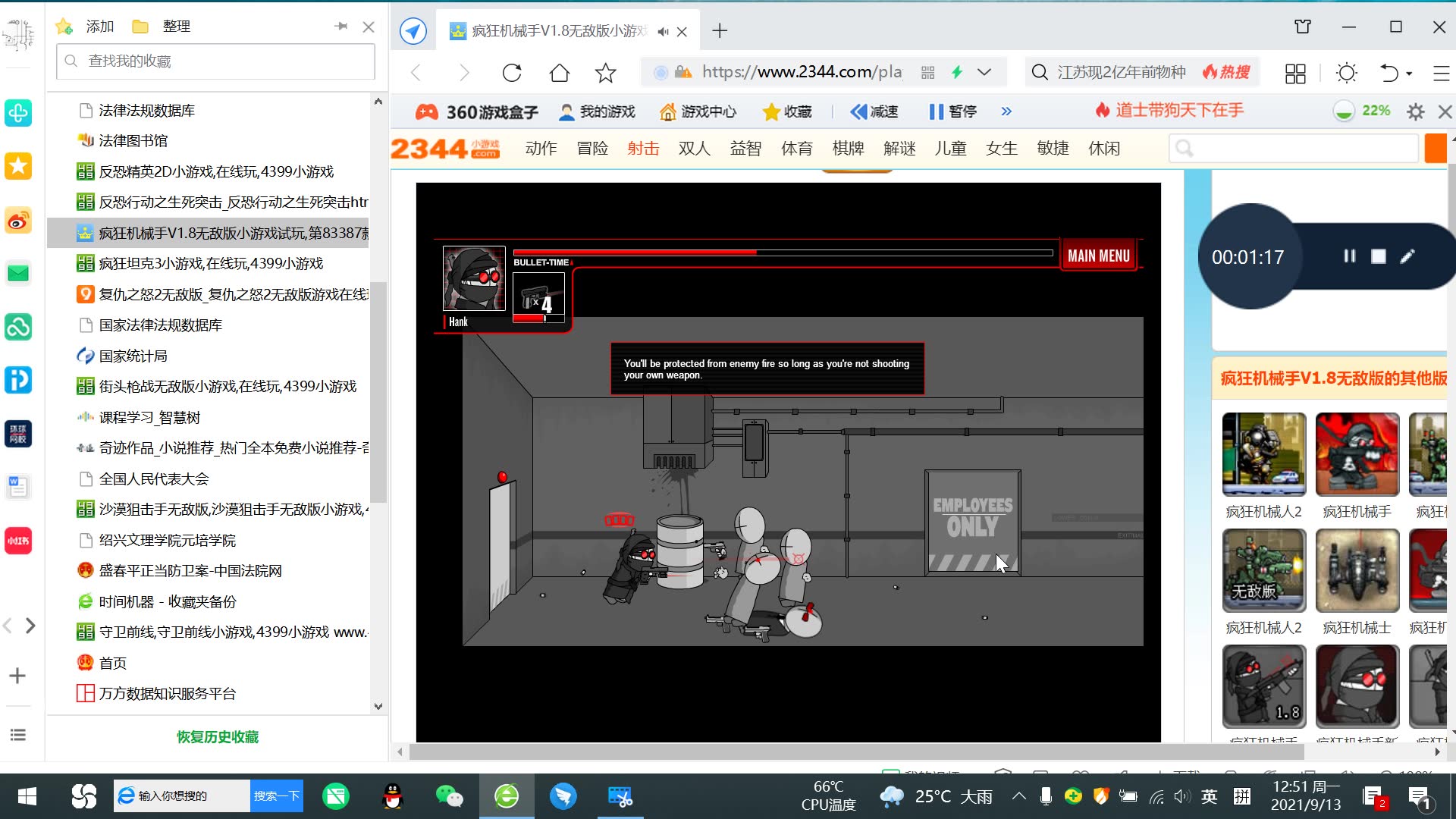Pin the favorites sidebar panel
1456x819 pixels.
(x=341, y=27)
